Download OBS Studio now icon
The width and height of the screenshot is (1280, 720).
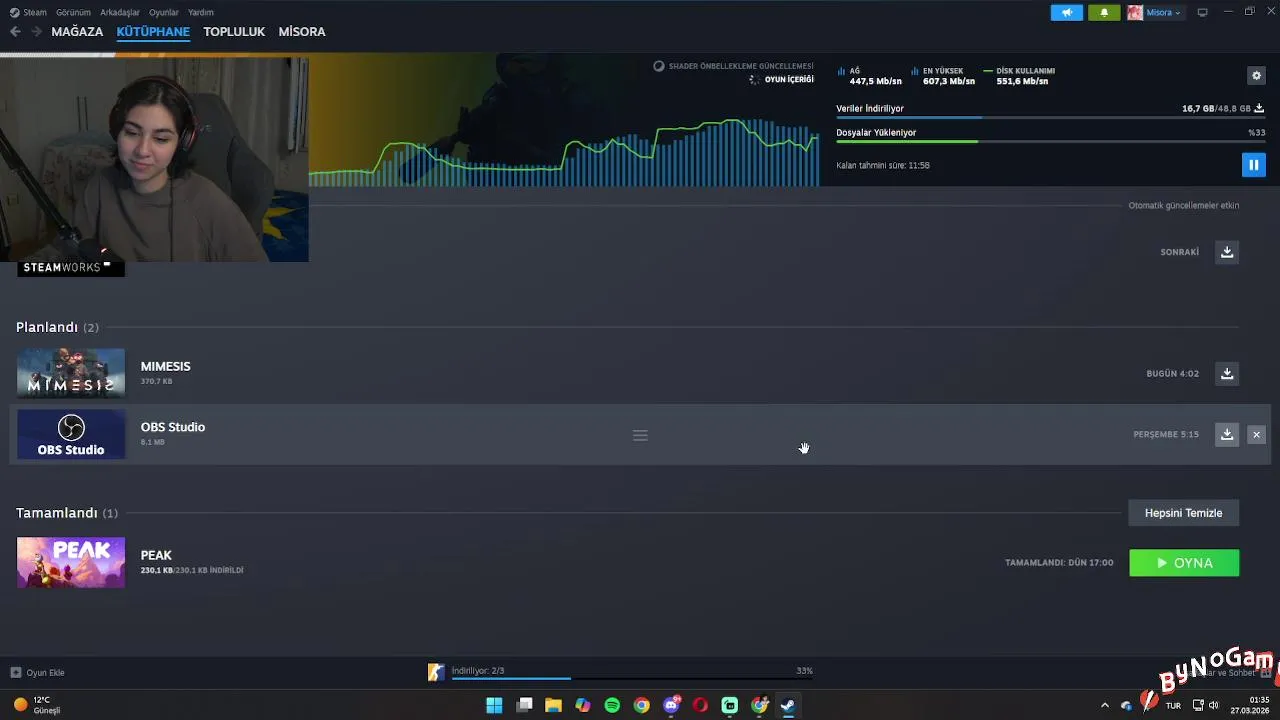[1227, 434]
